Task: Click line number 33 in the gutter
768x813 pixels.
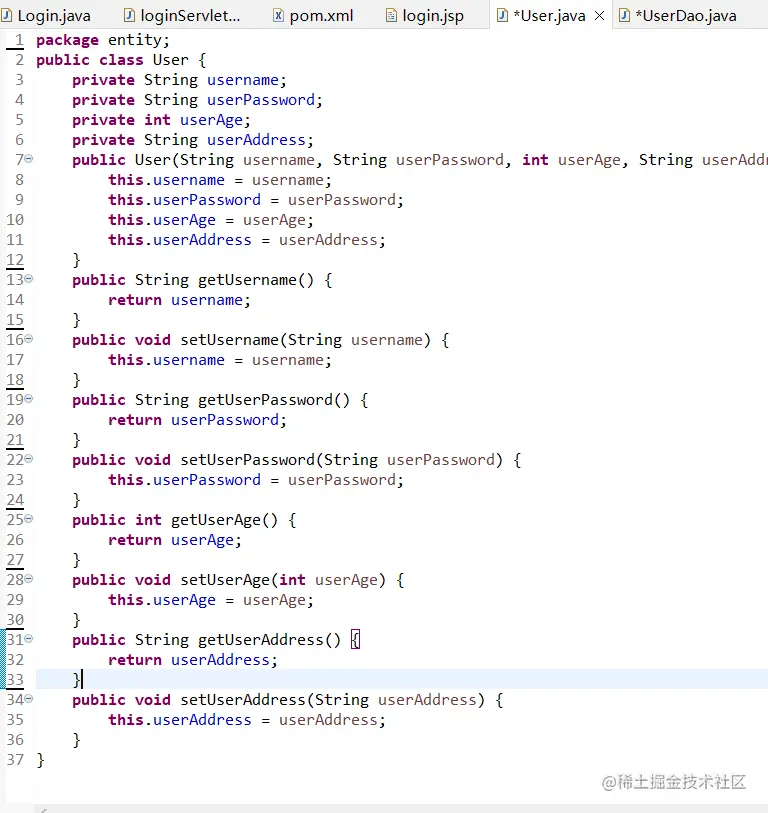Action: [x=15, y=680]
